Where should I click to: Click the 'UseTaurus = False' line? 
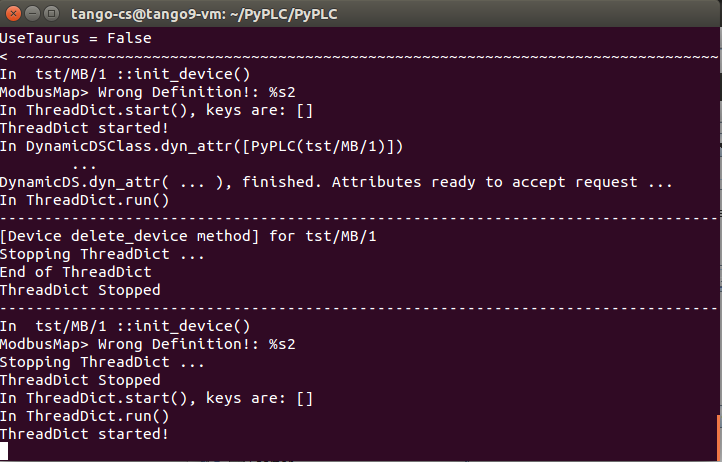tap(76, 38)
